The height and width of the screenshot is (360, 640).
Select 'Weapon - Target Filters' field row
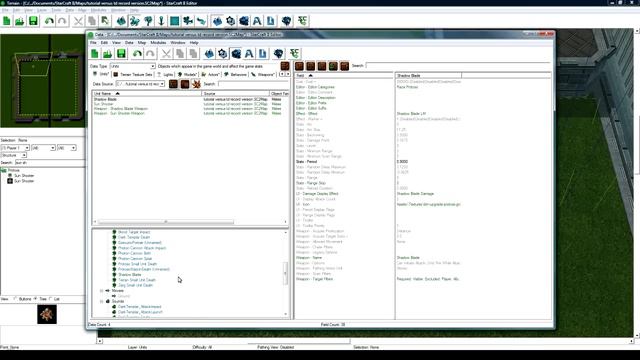click(423, 279)
